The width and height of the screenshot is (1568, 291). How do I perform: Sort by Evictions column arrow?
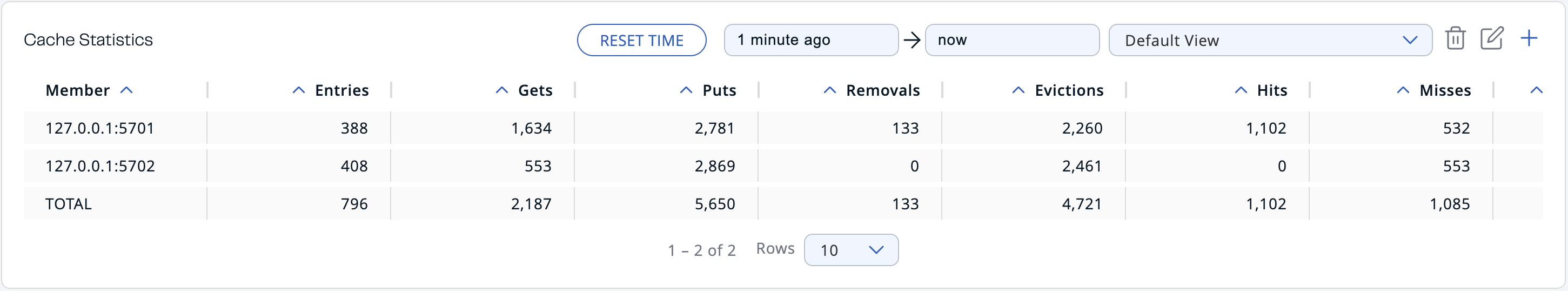[1018, 91]
